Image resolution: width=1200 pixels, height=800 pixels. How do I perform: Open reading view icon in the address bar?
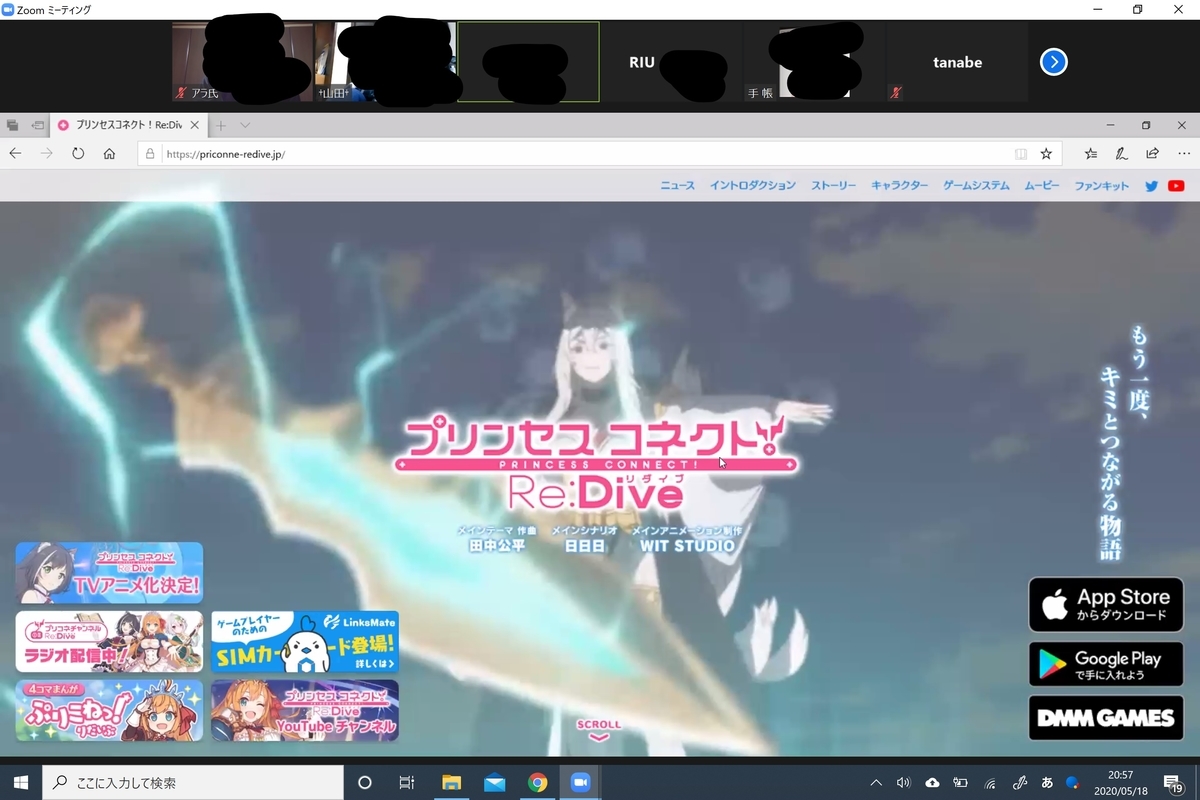tap(1021, 154)
